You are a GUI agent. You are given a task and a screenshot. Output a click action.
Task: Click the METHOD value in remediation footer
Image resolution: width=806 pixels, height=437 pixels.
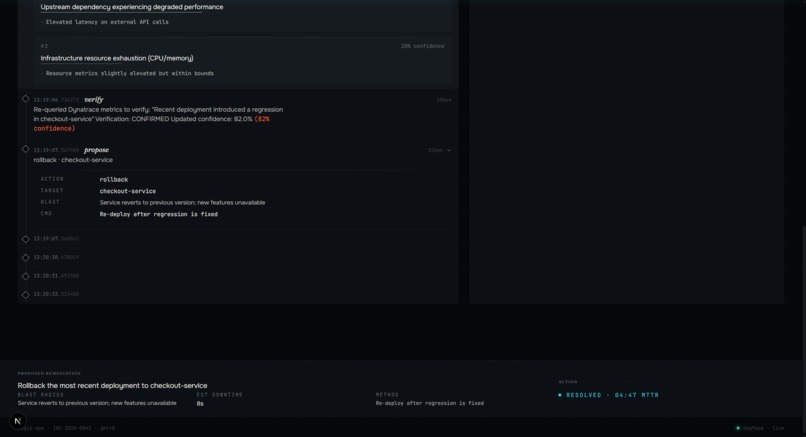pos(430,404)
